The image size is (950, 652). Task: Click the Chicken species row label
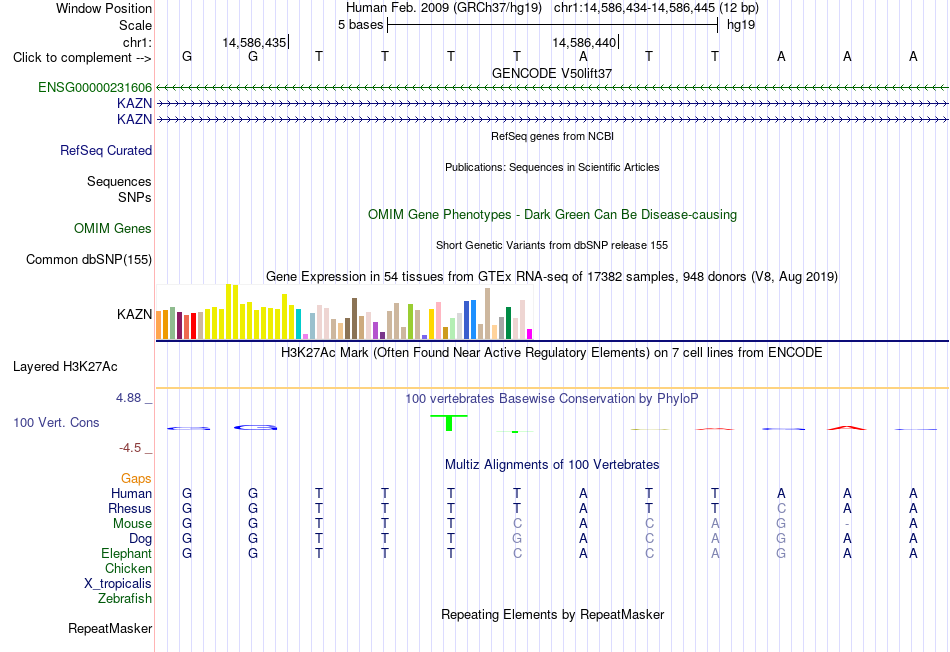pyautogui.click(x=128, y=568)
